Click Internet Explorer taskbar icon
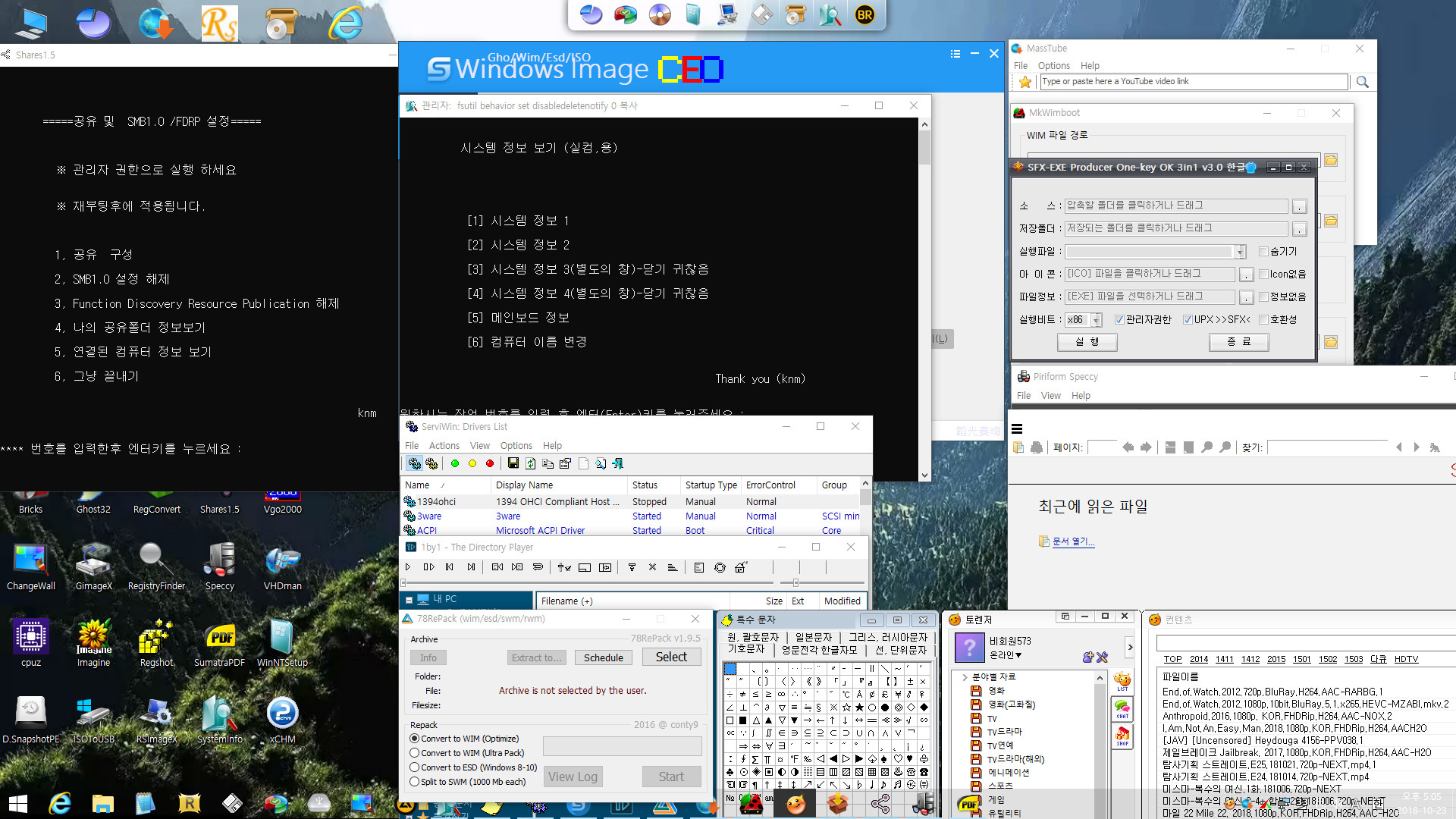This screenshot has height=819, width=1456. [x=60, y=804]
